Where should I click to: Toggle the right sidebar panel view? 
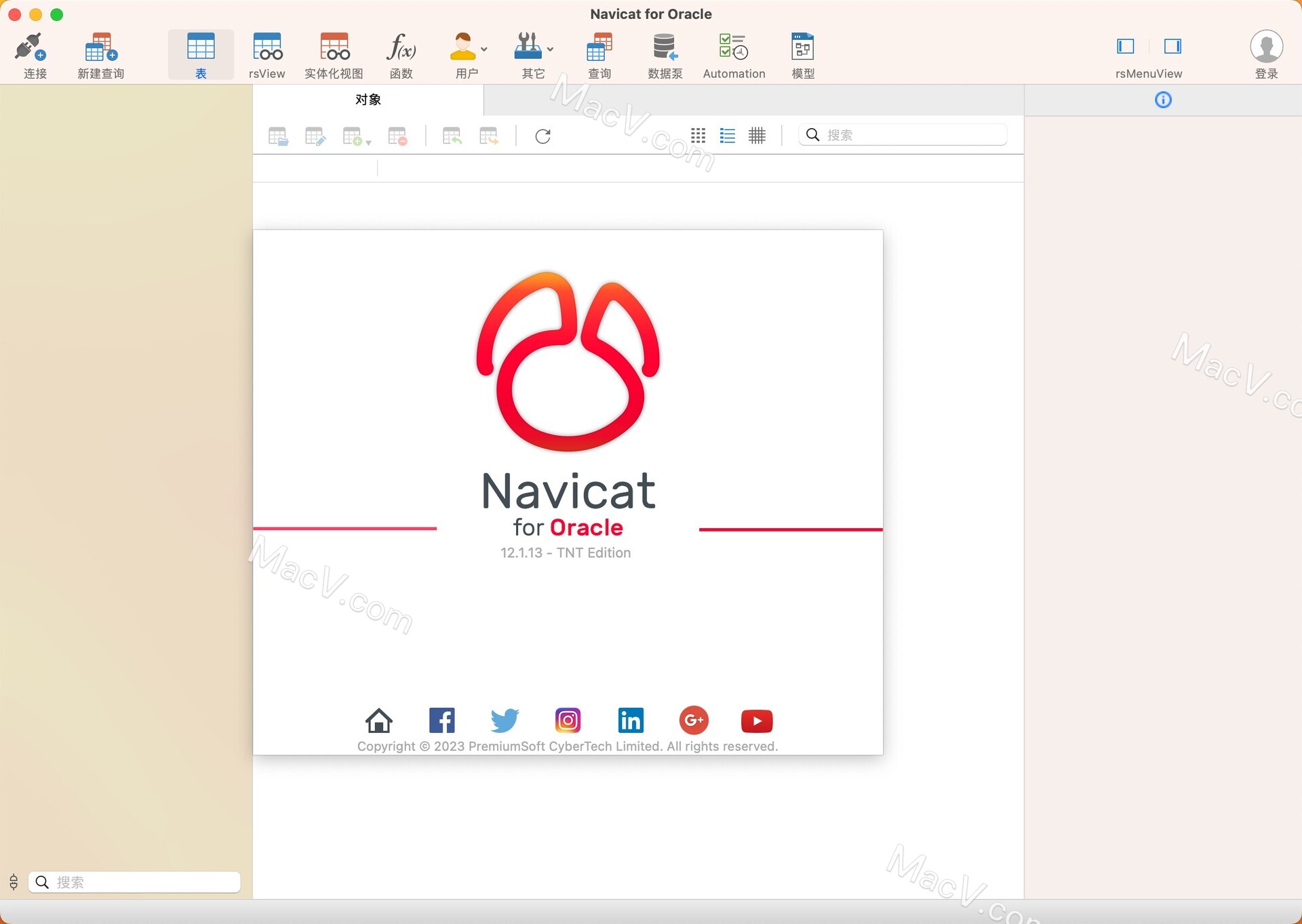pos(1172,46)
